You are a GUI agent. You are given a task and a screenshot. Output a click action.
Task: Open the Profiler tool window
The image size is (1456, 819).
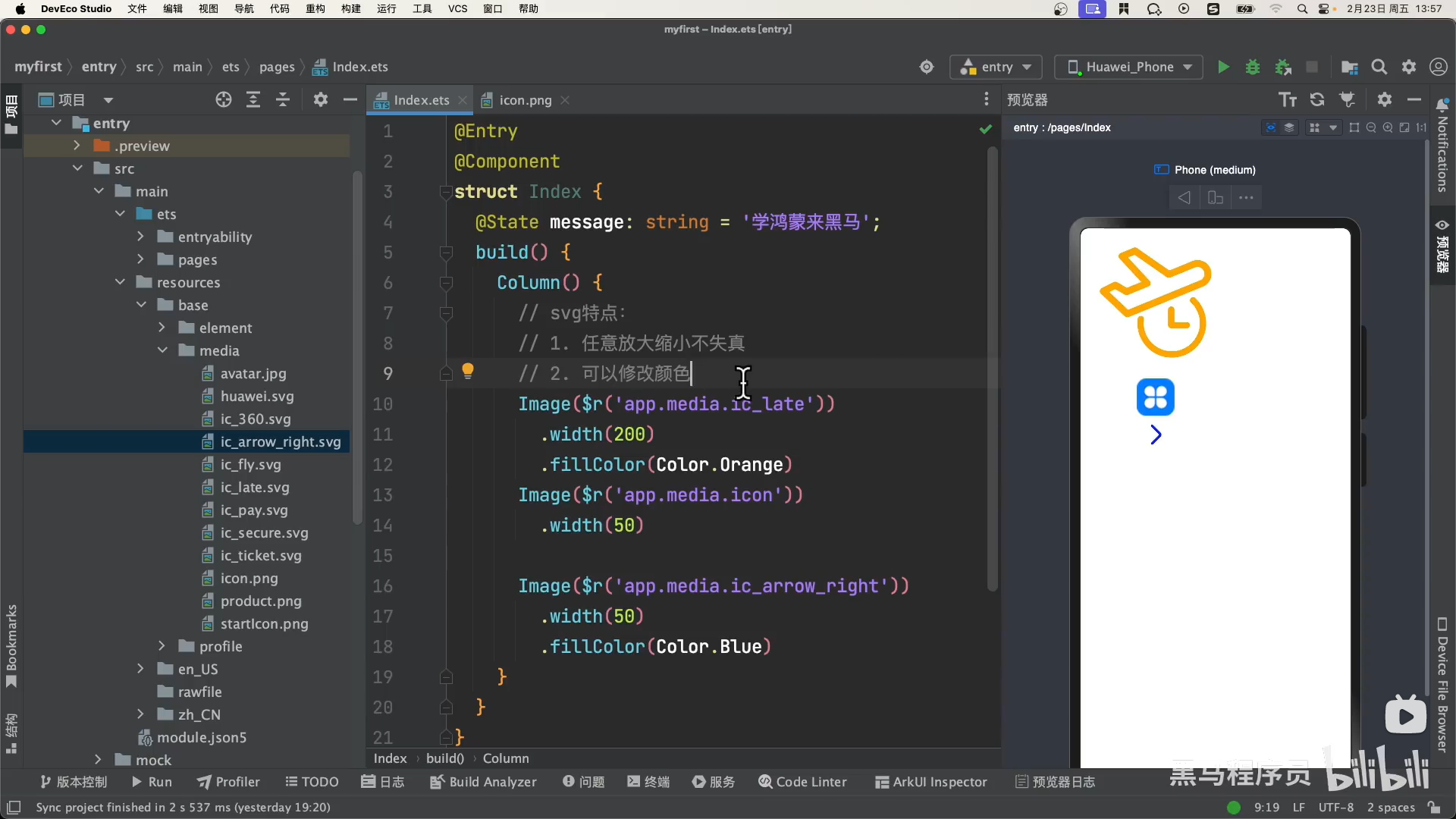228,782
